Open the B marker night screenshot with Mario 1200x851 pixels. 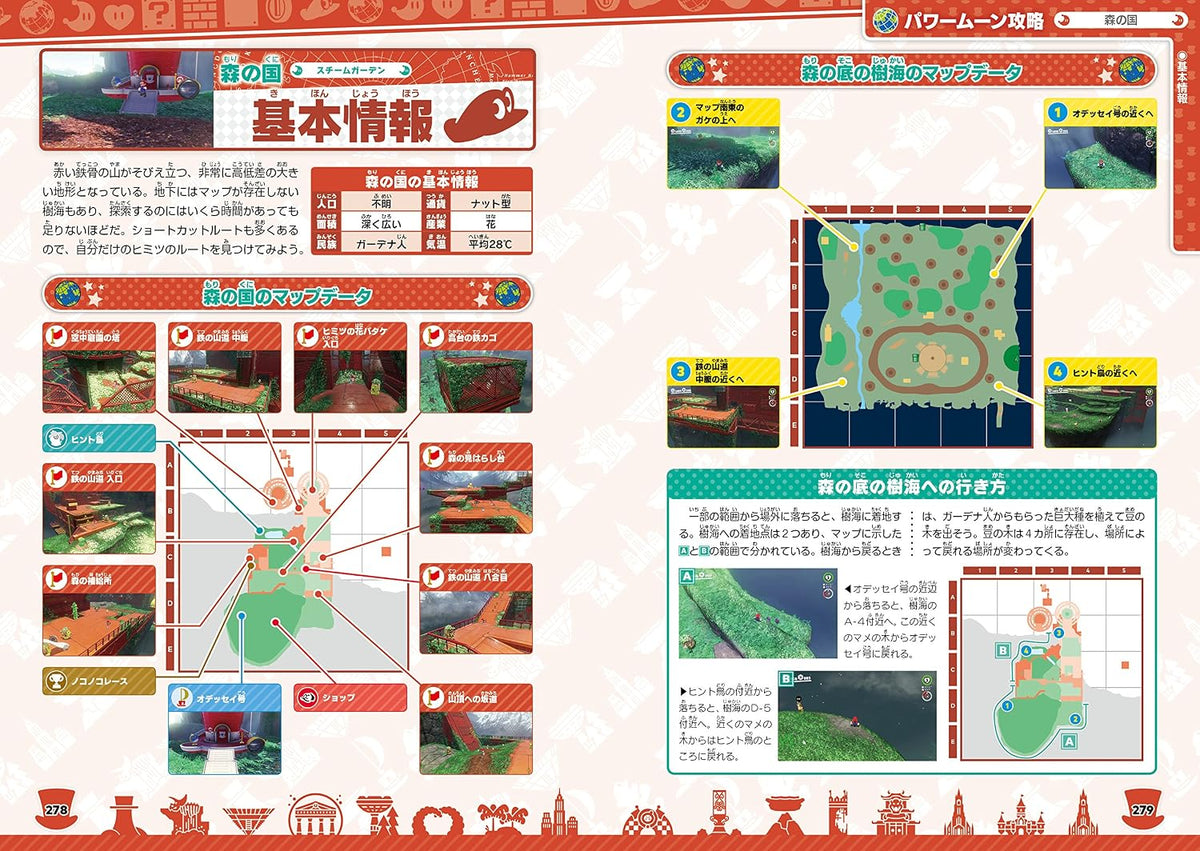click(x=858, y=716)
